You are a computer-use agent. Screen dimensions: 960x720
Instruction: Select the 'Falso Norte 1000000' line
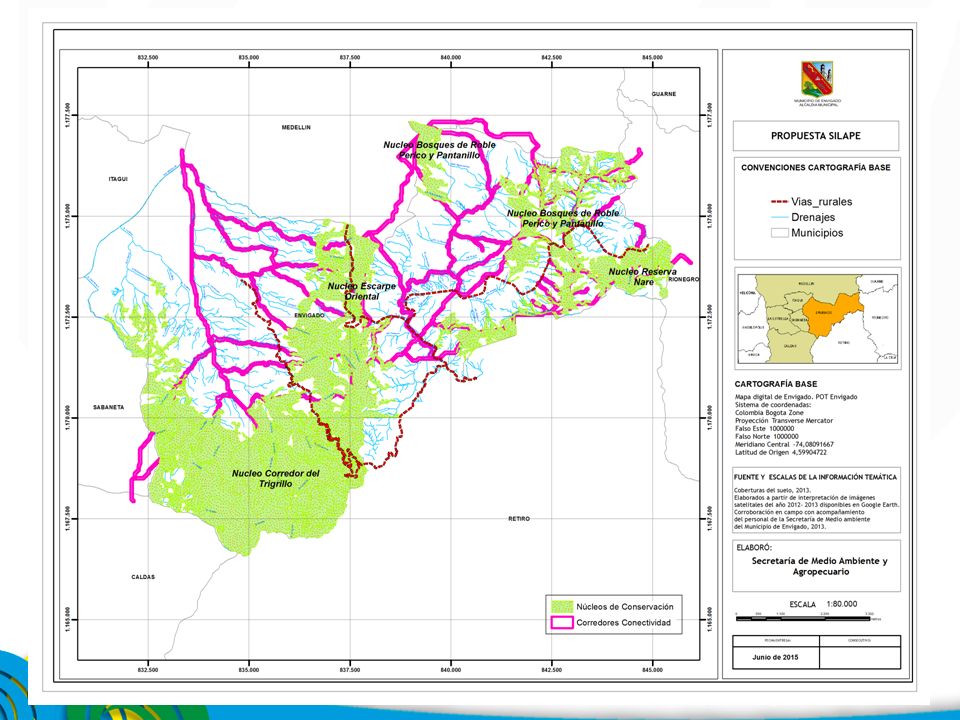point(767,437)
